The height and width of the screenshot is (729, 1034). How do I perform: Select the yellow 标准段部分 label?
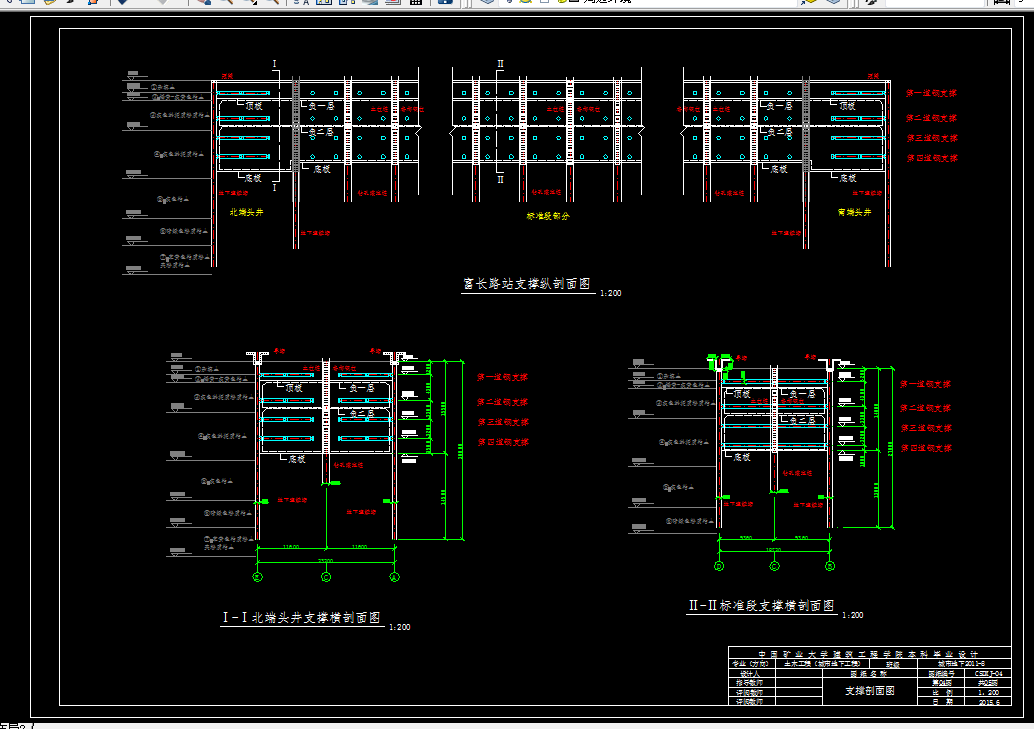(548, 216)
